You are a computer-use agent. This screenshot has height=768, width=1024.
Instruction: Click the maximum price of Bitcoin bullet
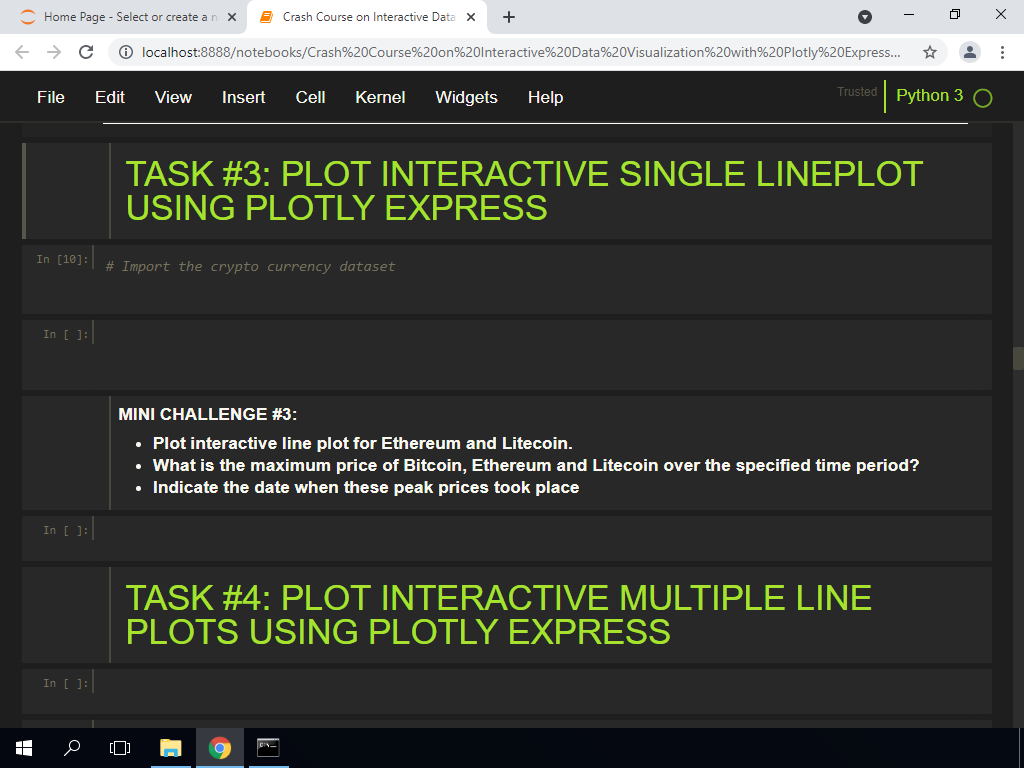point(536,466)
